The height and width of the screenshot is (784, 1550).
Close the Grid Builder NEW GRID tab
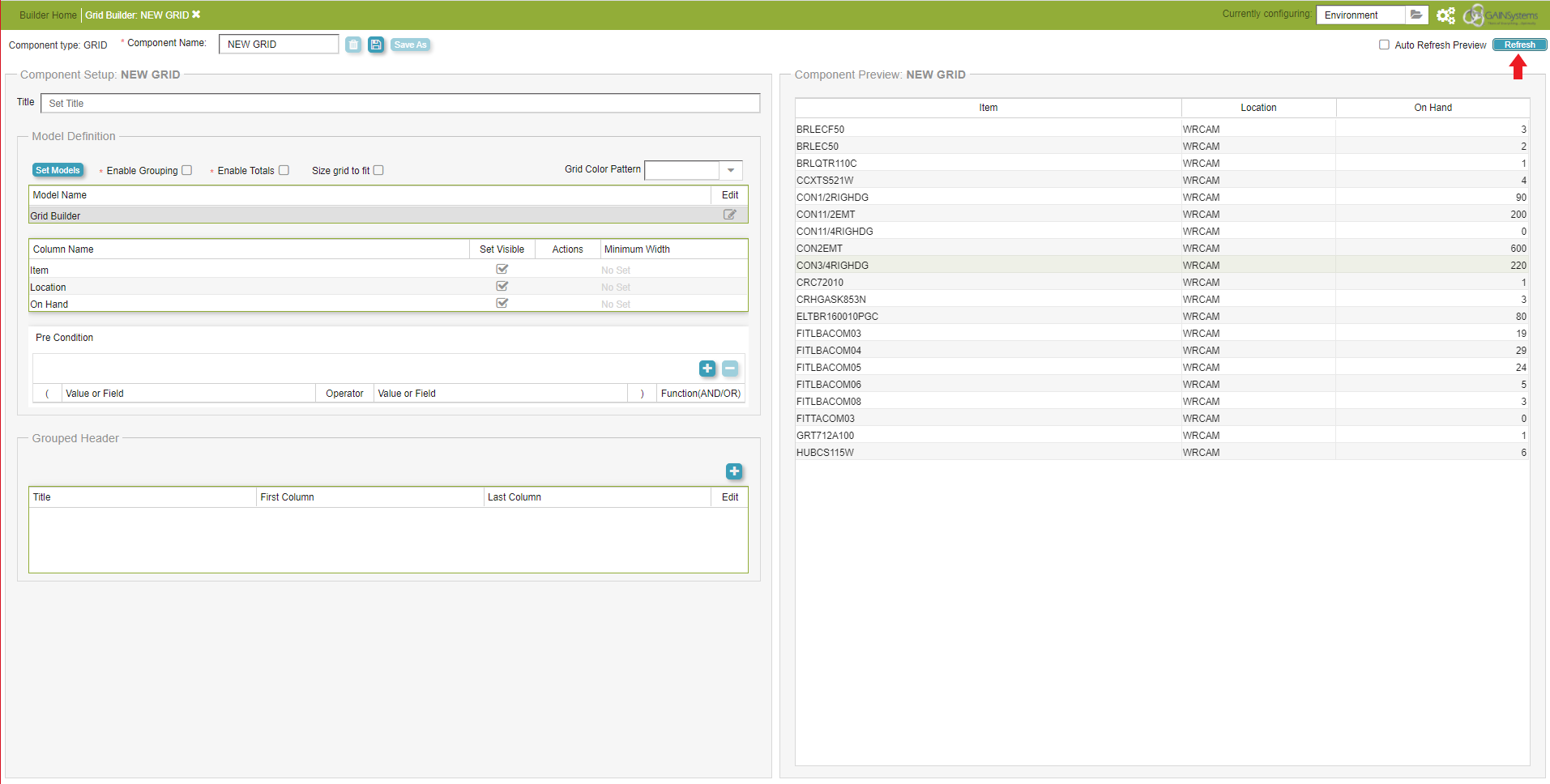196,15
